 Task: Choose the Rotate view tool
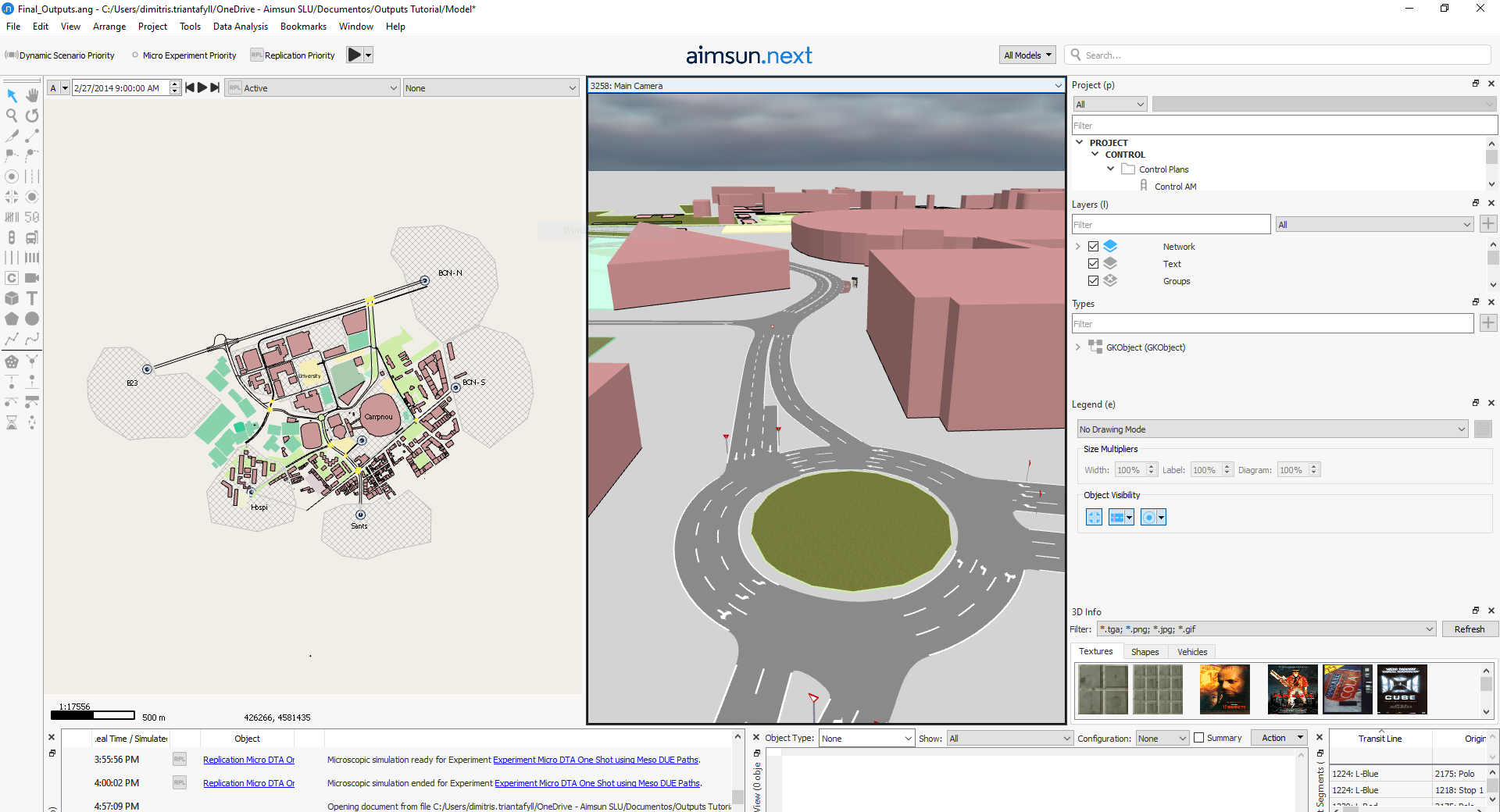point(32,116)
